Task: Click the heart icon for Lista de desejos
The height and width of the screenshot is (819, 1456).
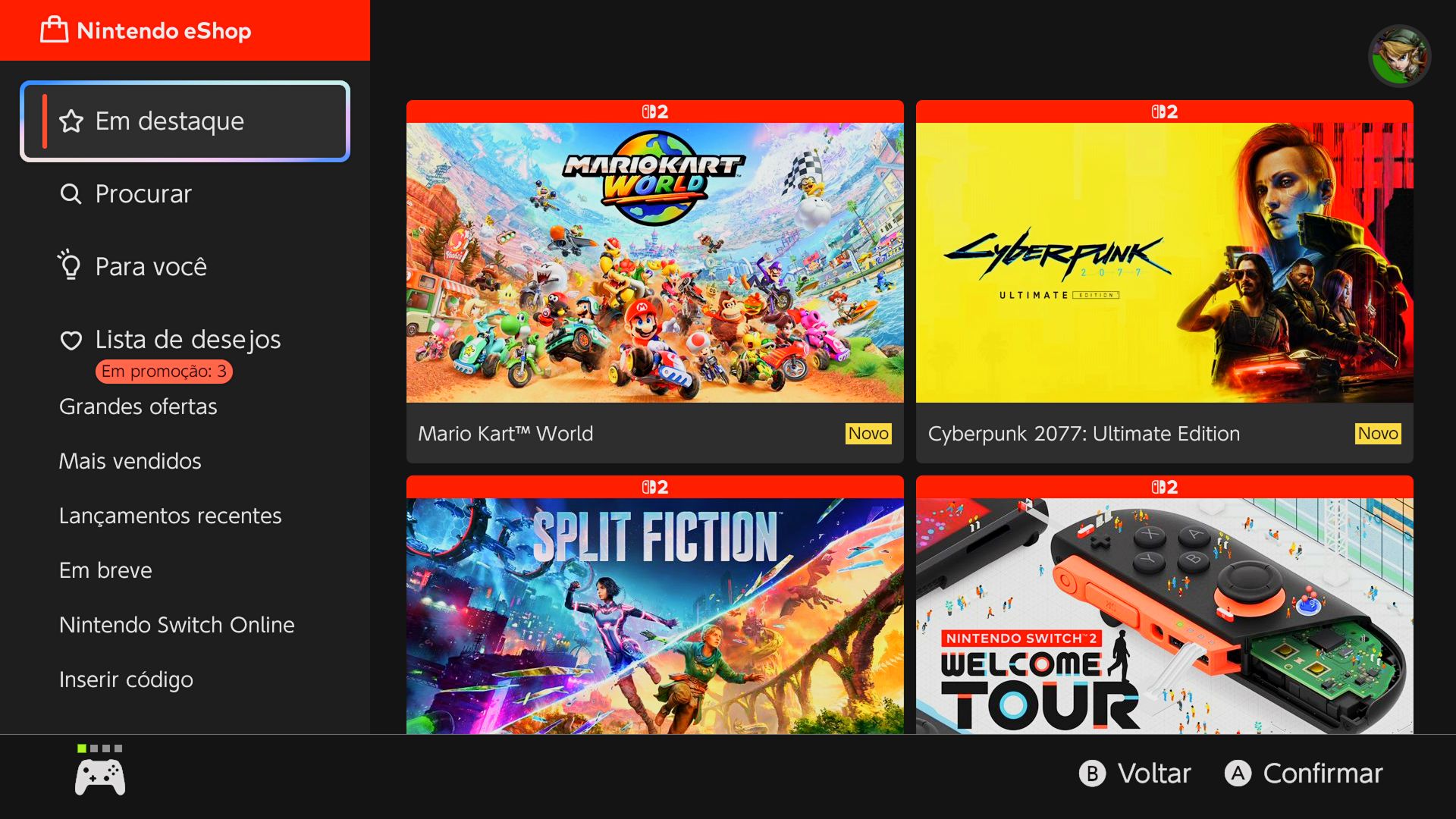Action: [x=71, y=340]
